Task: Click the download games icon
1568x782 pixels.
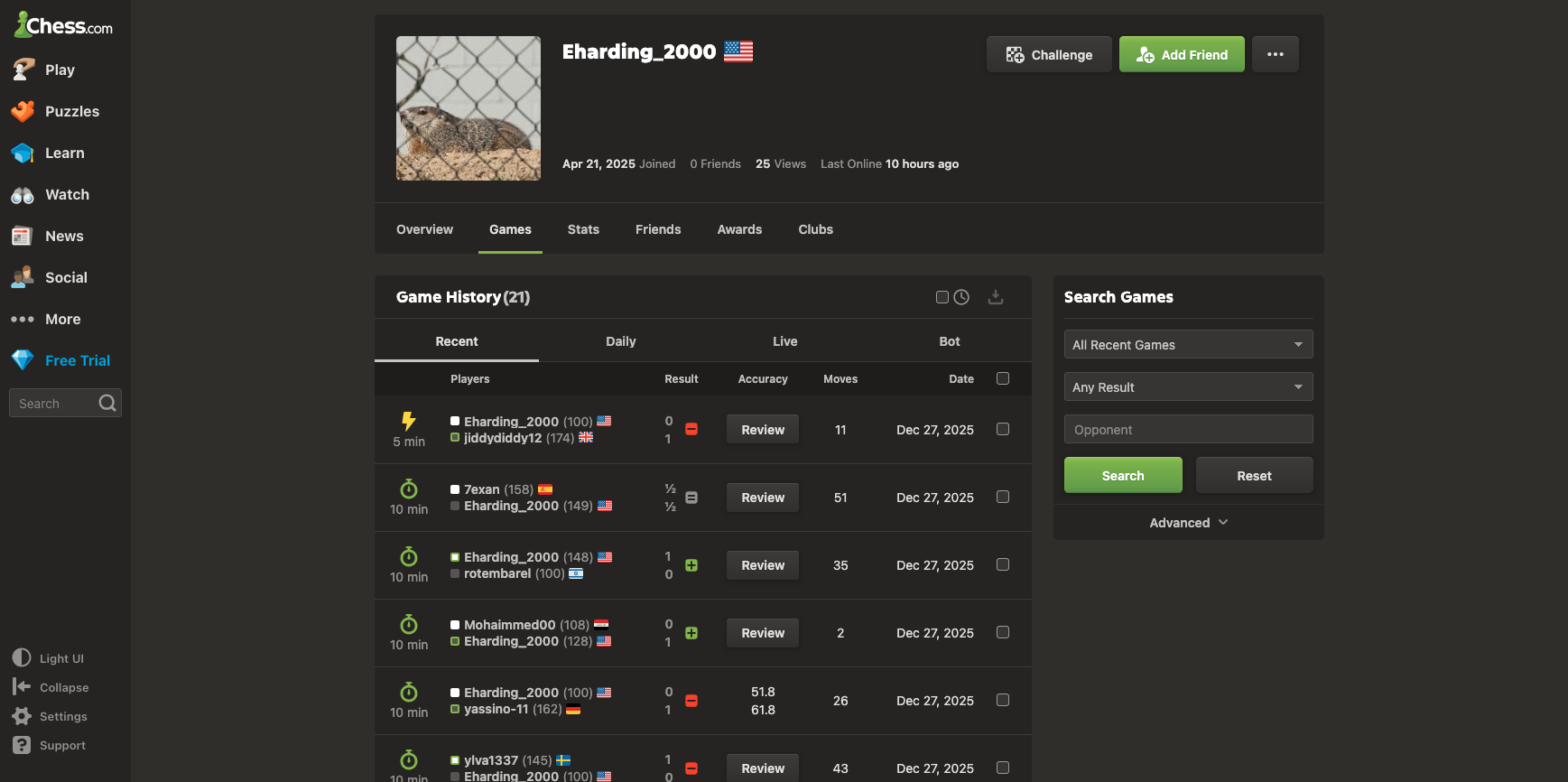Action: click(995, 297)
